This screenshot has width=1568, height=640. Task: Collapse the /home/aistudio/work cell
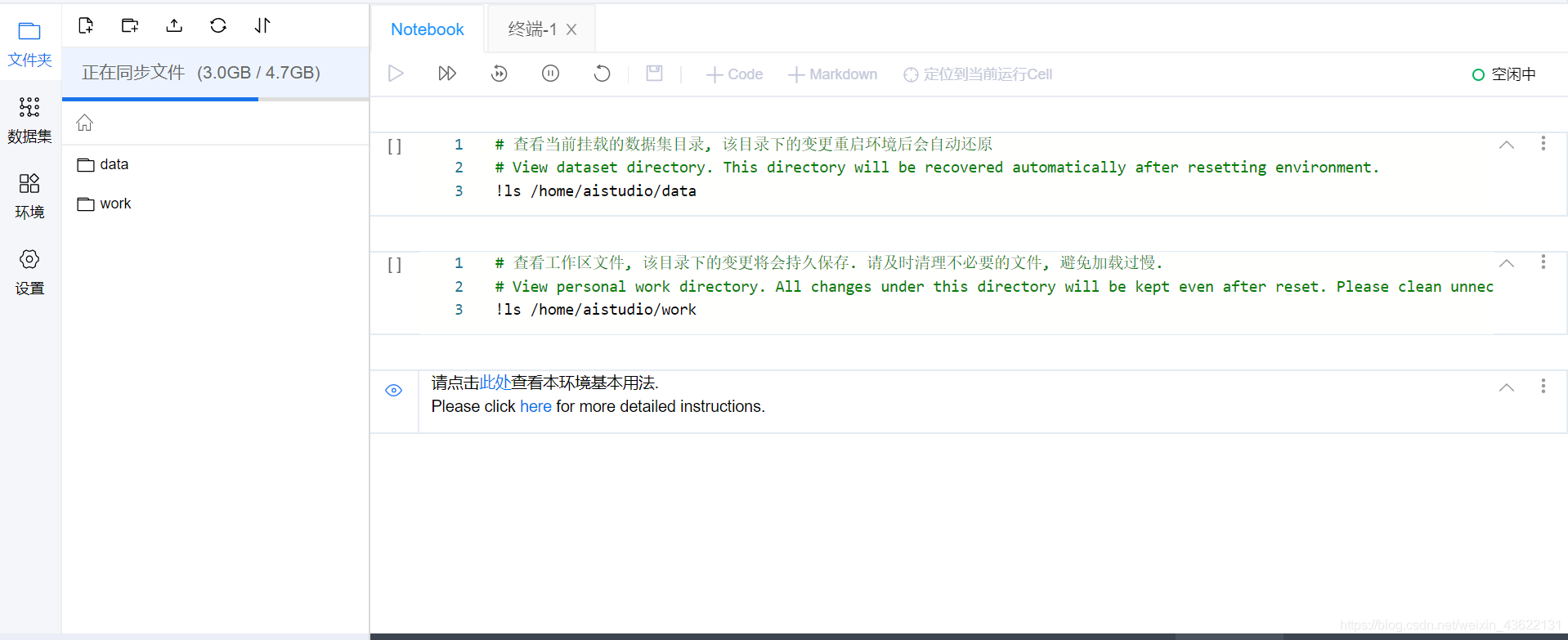[x=1507, y=263]
